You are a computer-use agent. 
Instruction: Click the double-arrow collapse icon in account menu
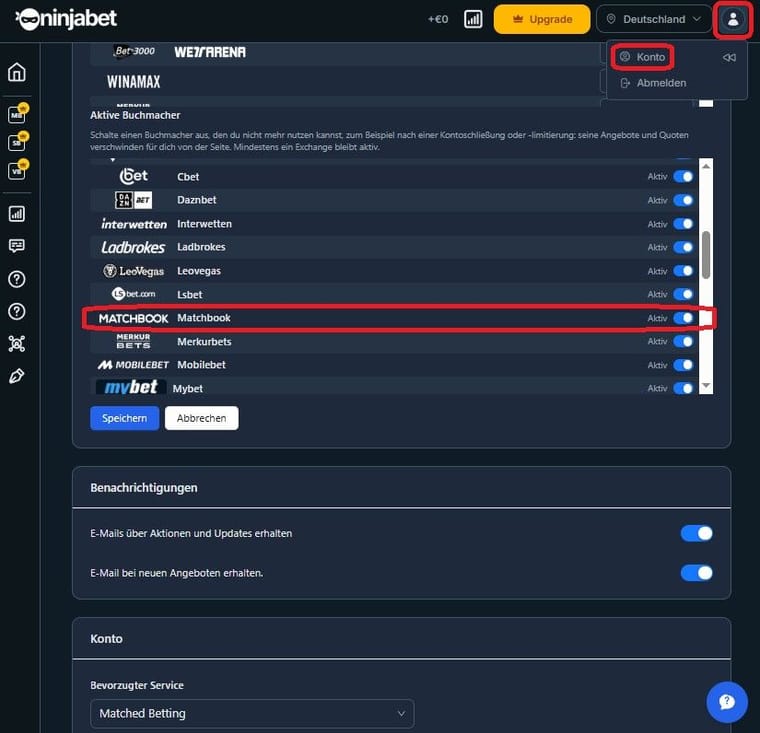(729, 58)
